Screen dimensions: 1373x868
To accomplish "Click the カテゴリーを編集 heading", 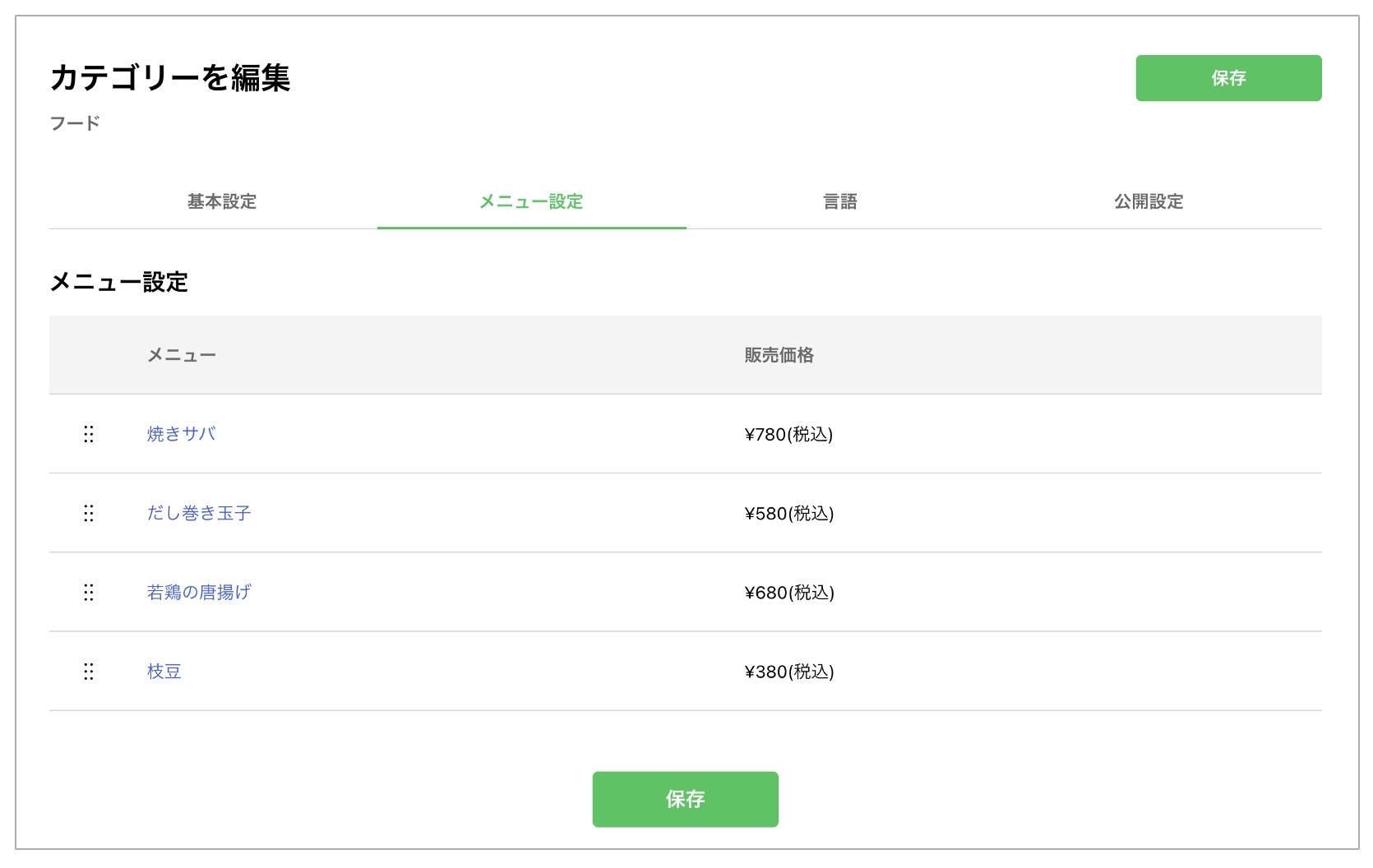I will [x=171, y=81].
